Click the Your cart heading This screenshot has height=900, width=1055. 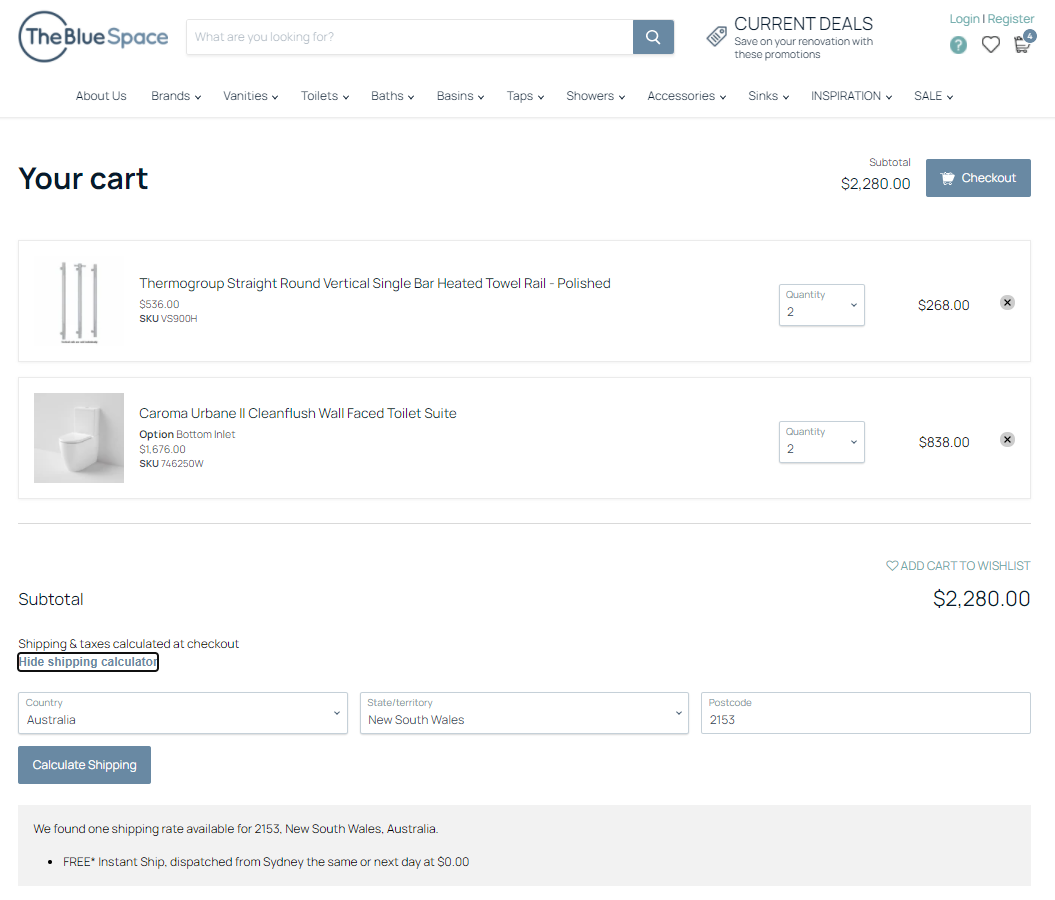pyautogui.click(x=83, y=179)
